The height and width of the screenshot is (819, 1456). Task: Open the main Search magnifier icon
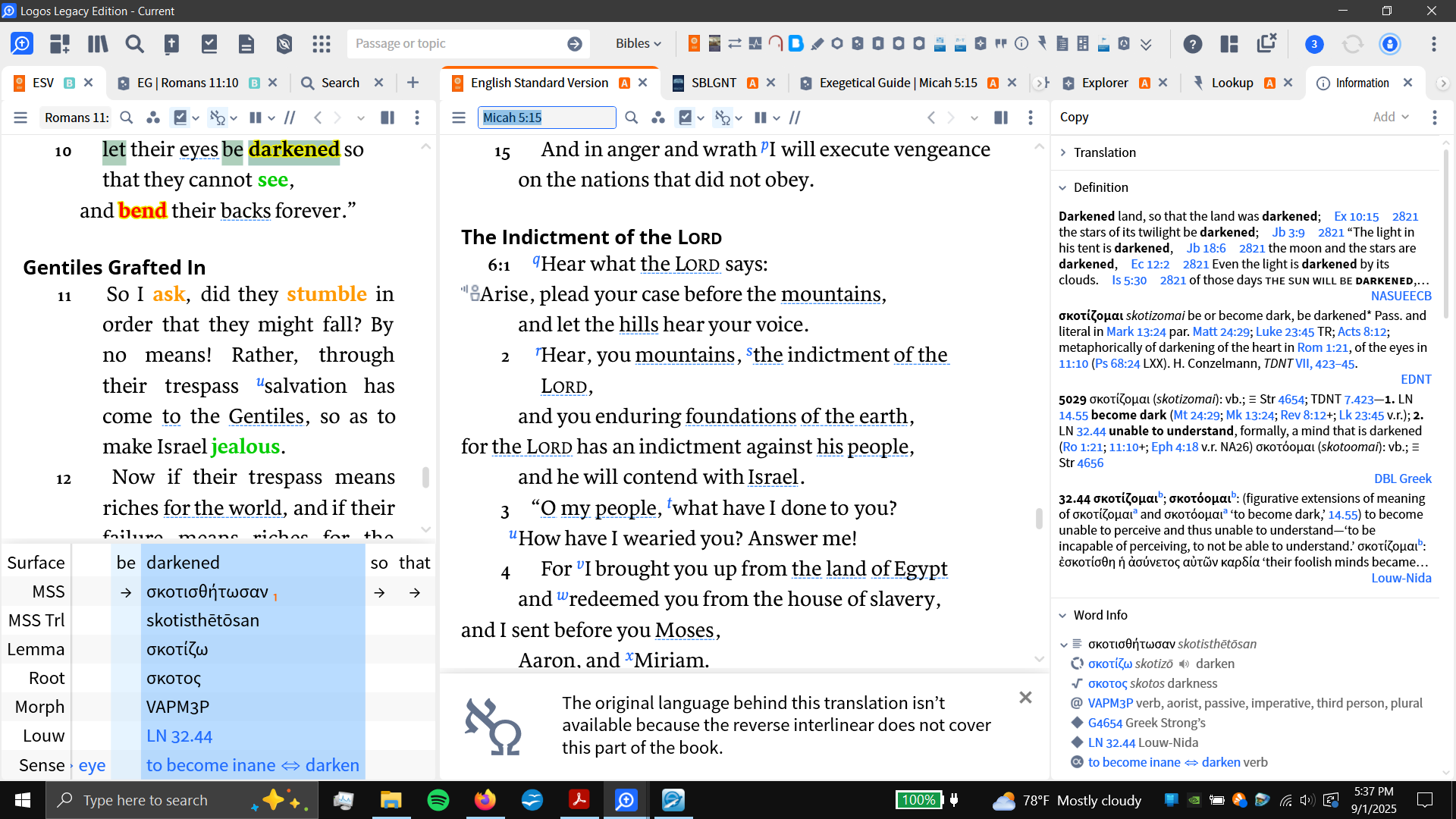point(135,44)
